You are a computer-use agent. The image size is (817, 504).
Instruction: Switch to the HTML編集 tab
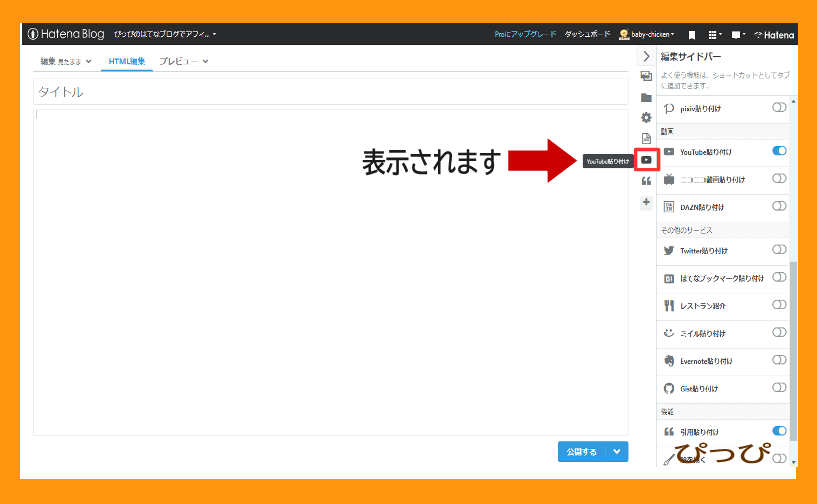point(127,62)
